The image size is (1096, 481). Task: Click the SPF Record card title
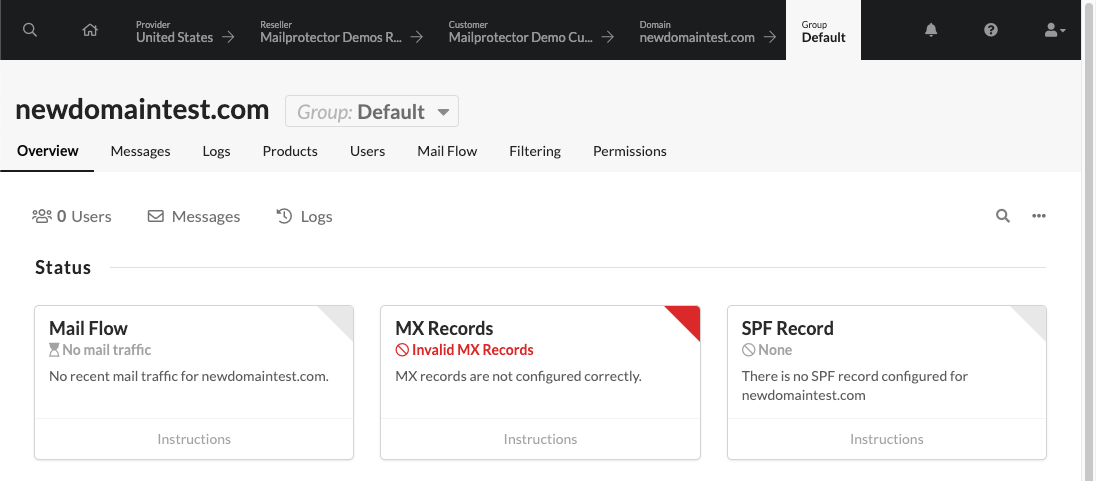pyautogui.click(x=788, y=328)
